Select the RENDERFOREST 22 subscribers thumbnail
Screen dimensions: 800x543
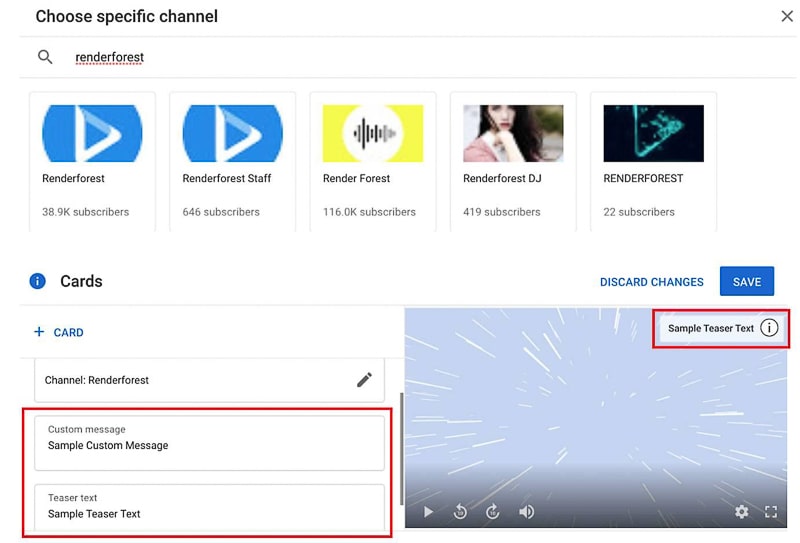(x=654, y=133)
